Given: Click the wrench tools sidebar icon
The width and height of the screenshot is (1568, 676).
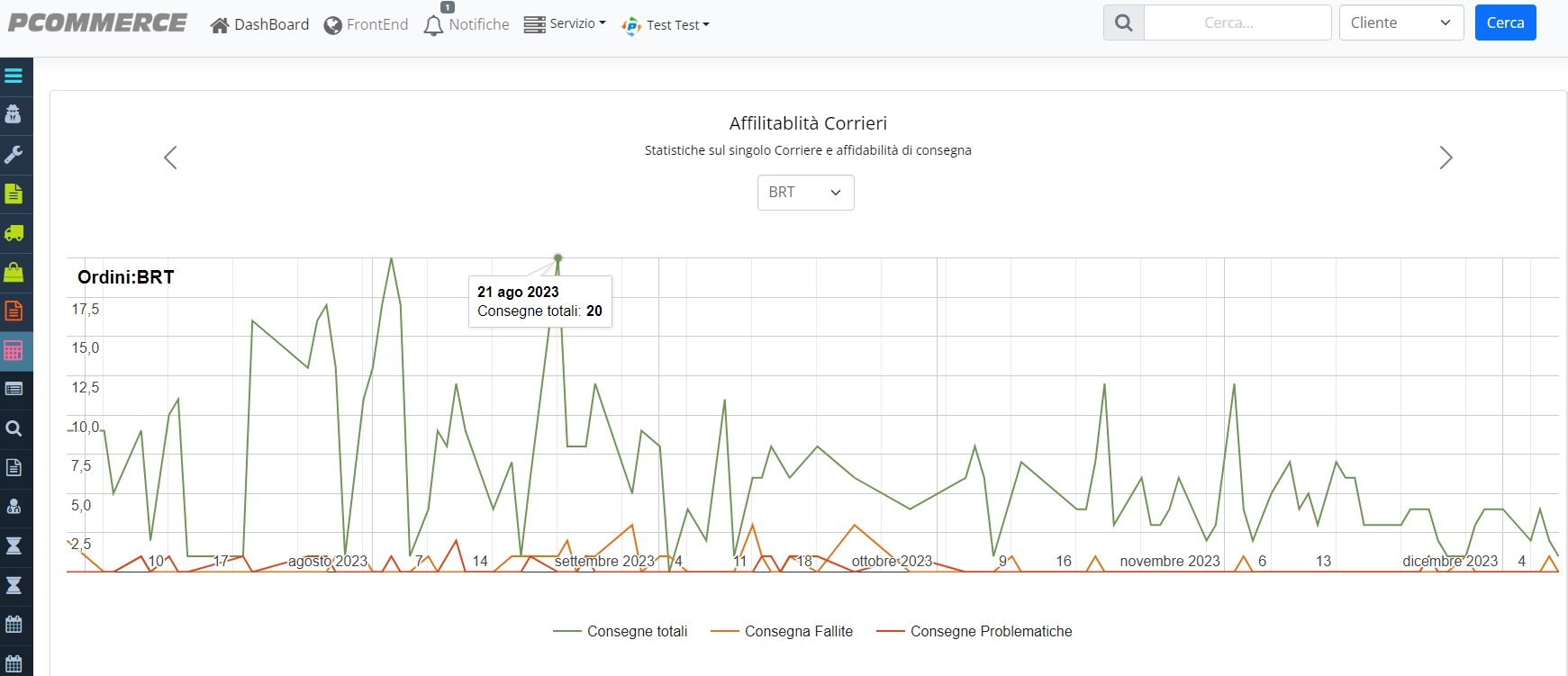Looking at the screenshot, I should pos(14,154).
